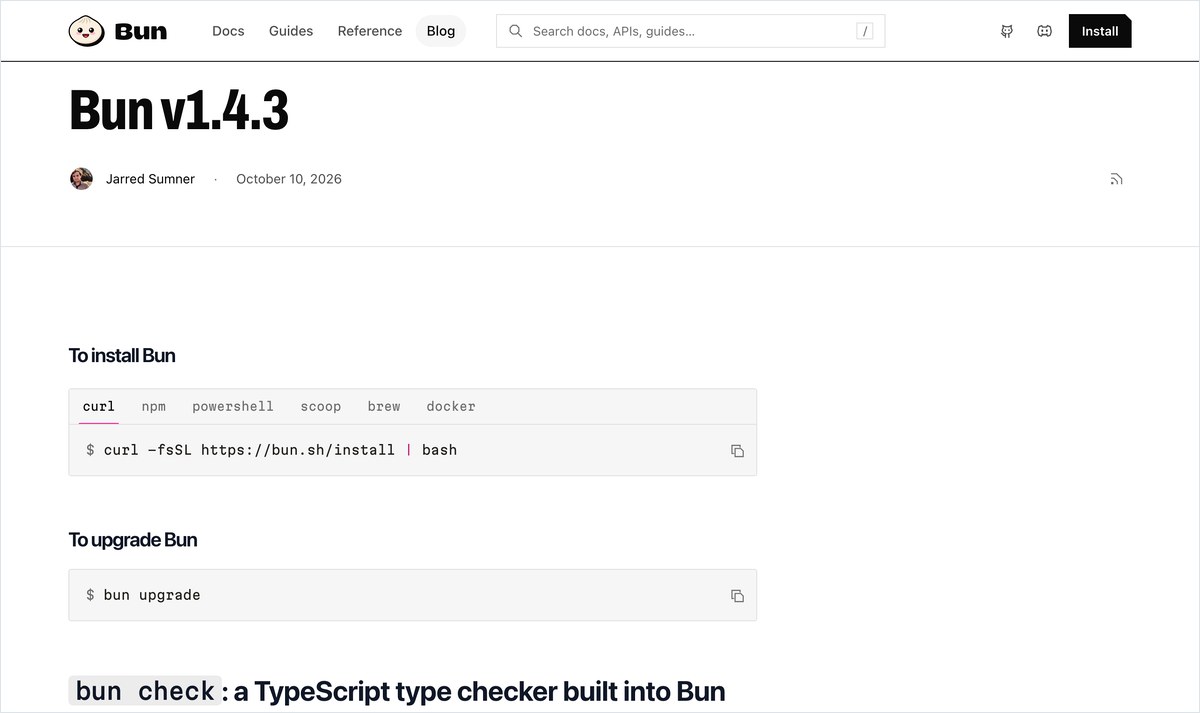The width and height of the screenshot is (1200, 713).
Task: Switch to the npm tab
Action: click(x=154, y=406)
